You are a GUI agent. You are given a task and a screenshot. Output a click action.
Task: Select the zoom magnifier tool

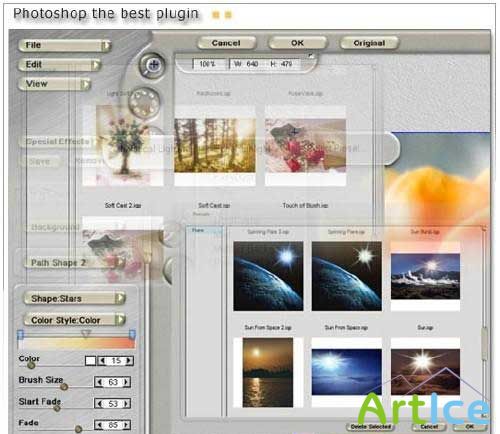click(x=153, y=65)
